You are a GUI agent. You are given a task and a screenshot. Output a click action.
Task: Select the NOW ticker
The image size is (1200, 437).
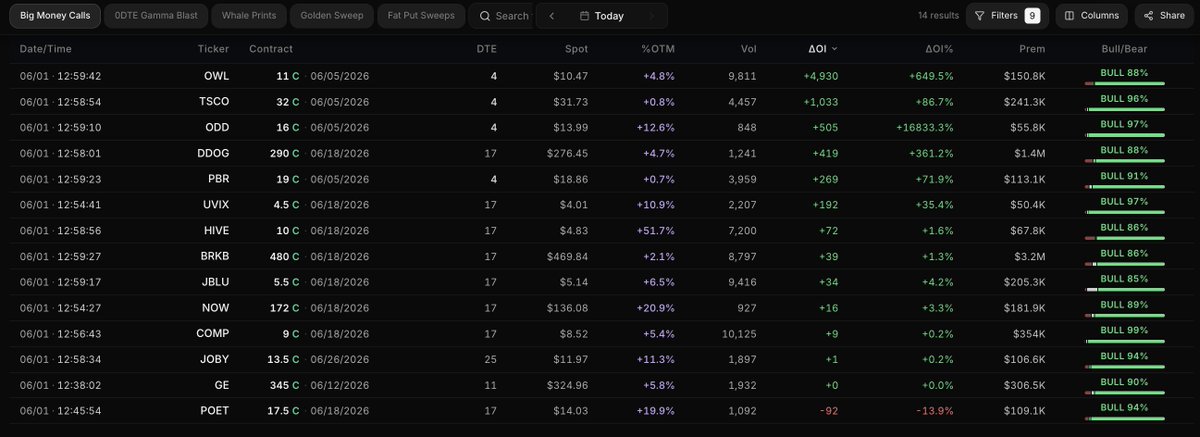[216, 306]
